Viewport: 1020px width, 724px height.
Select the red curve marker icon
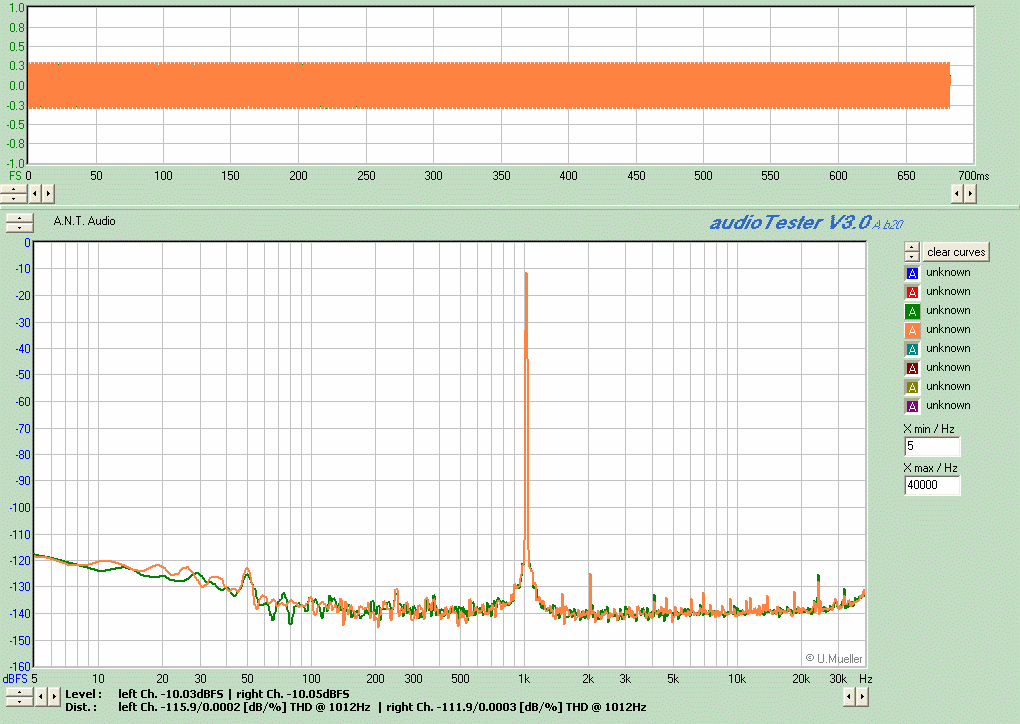[911, 291]
